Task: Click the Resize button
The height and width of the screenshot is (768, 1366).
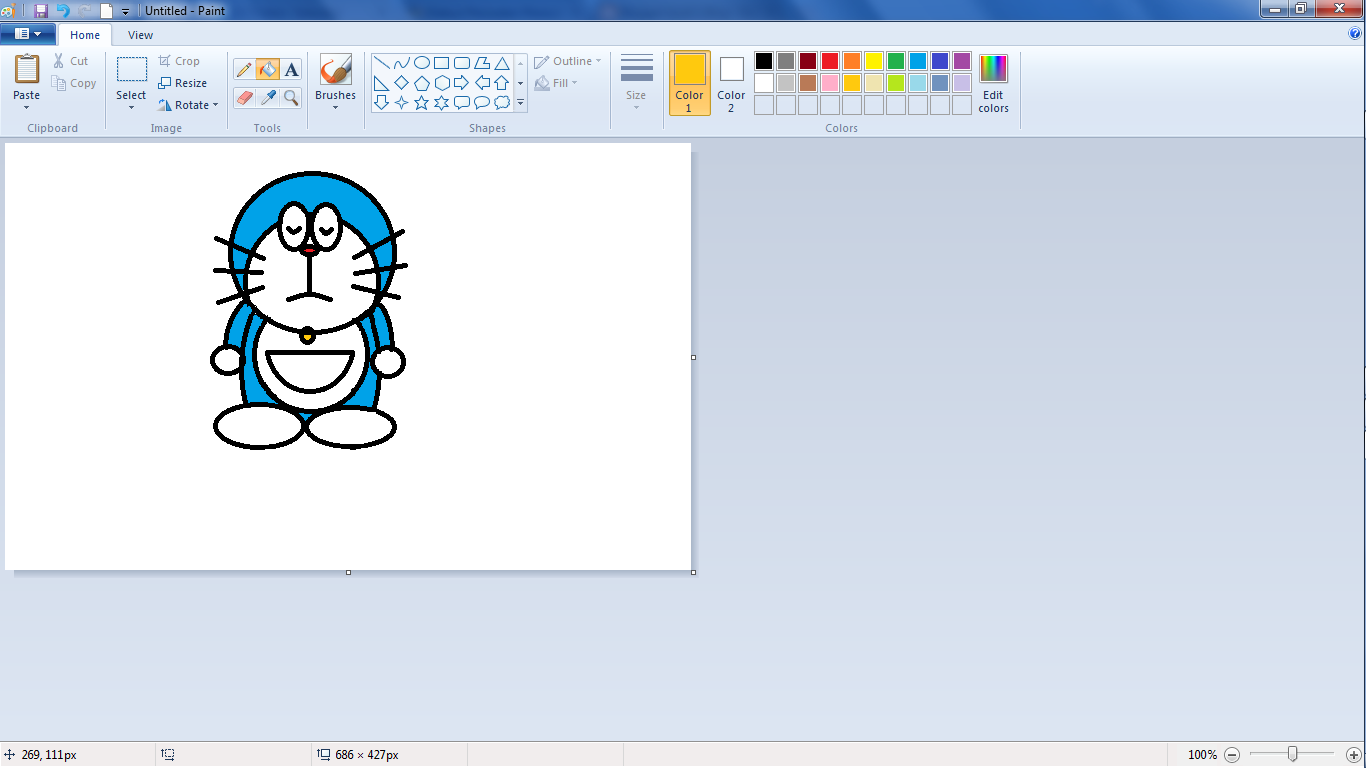Action: click(x=183, y=83)
